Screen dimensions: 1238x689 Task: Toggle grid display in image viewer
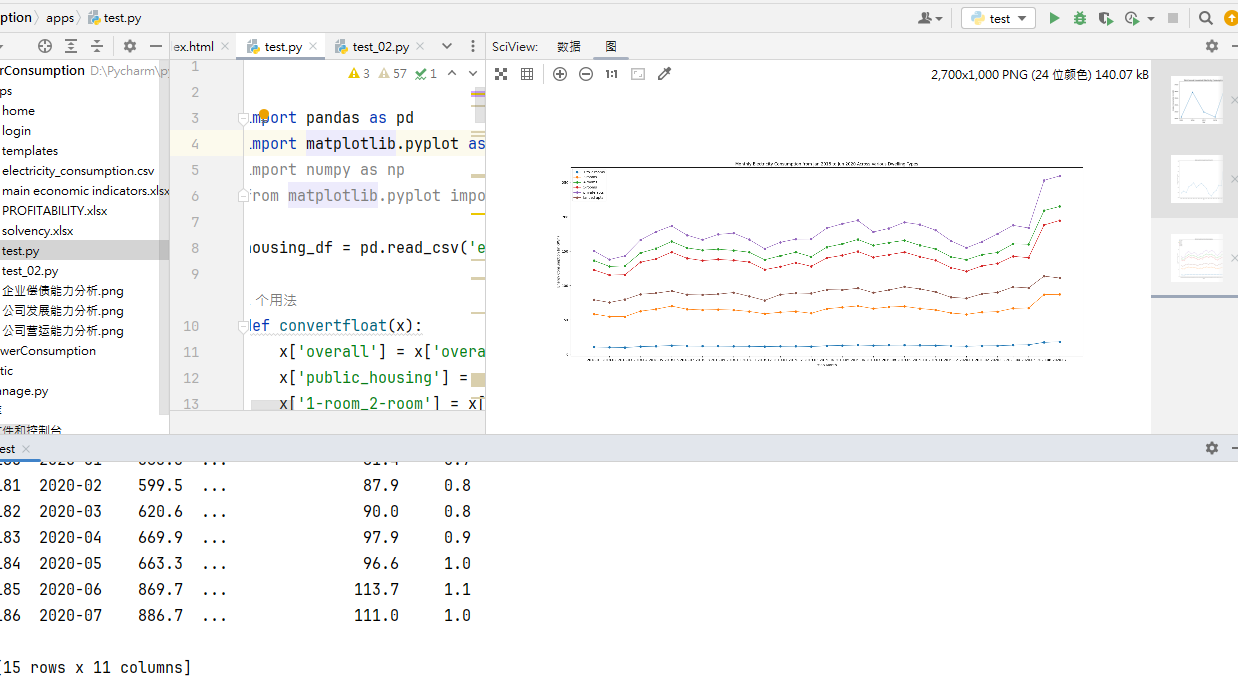[527, 74]
